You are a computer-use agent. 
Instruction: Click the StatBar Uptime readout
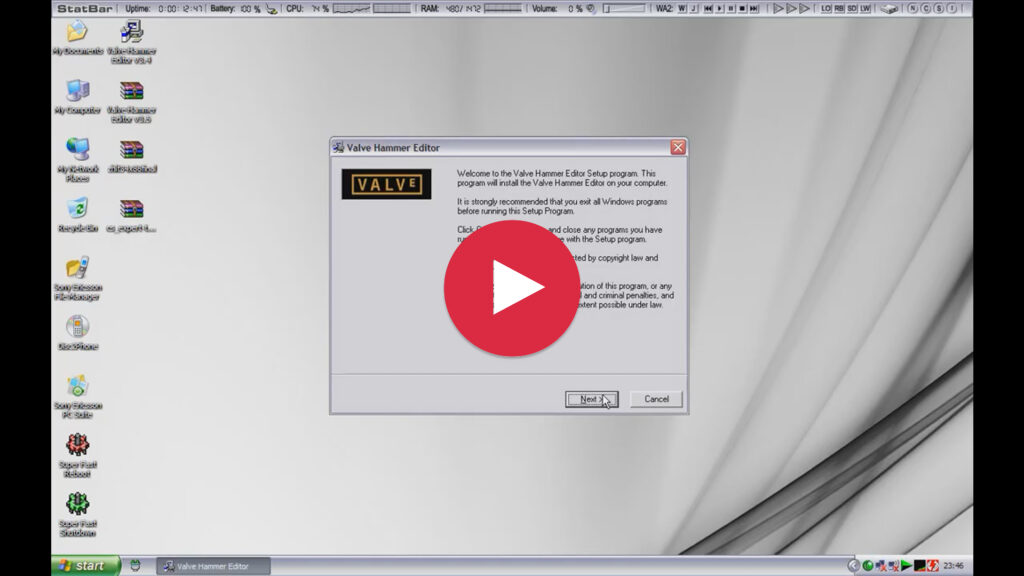pyautogui.click(x=164, y=8)
